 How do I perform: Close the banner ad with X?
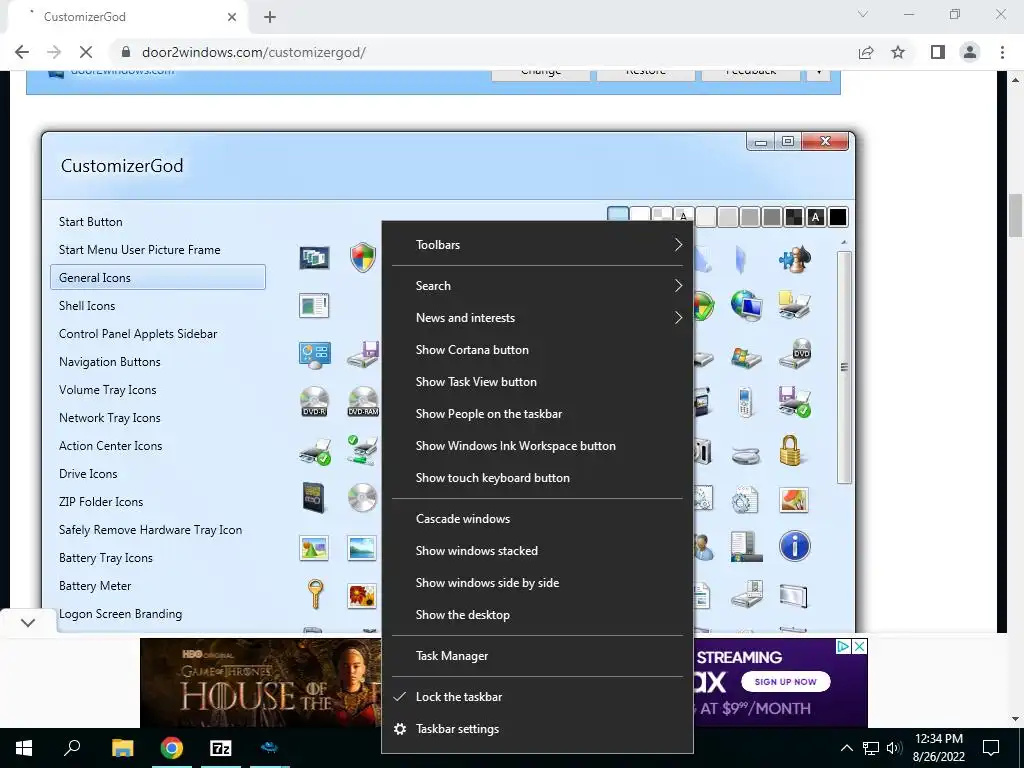[860, 646]
